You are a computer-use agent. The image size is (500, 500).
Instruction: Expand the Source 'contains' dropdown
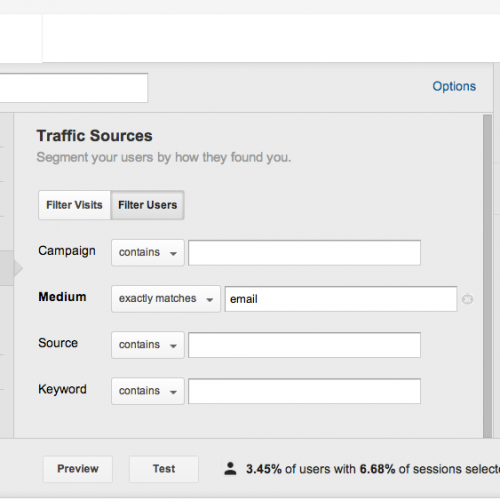point(148,345)
